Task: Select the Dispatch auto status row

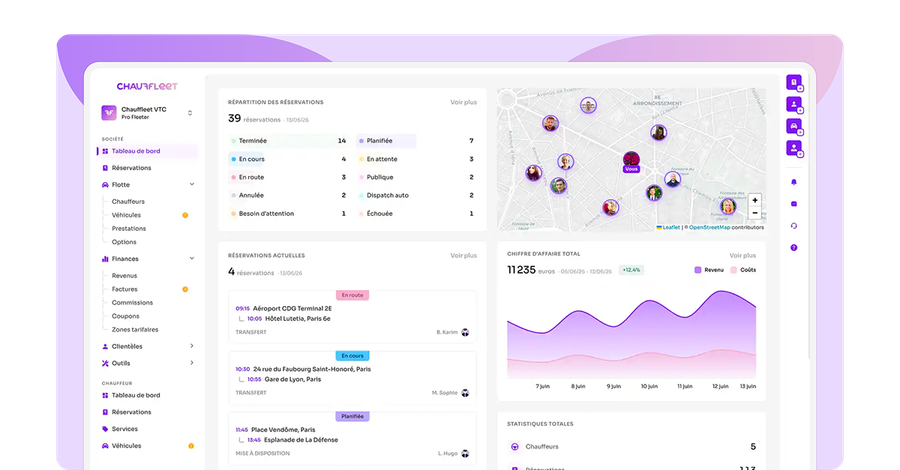Action: (417, 195)
